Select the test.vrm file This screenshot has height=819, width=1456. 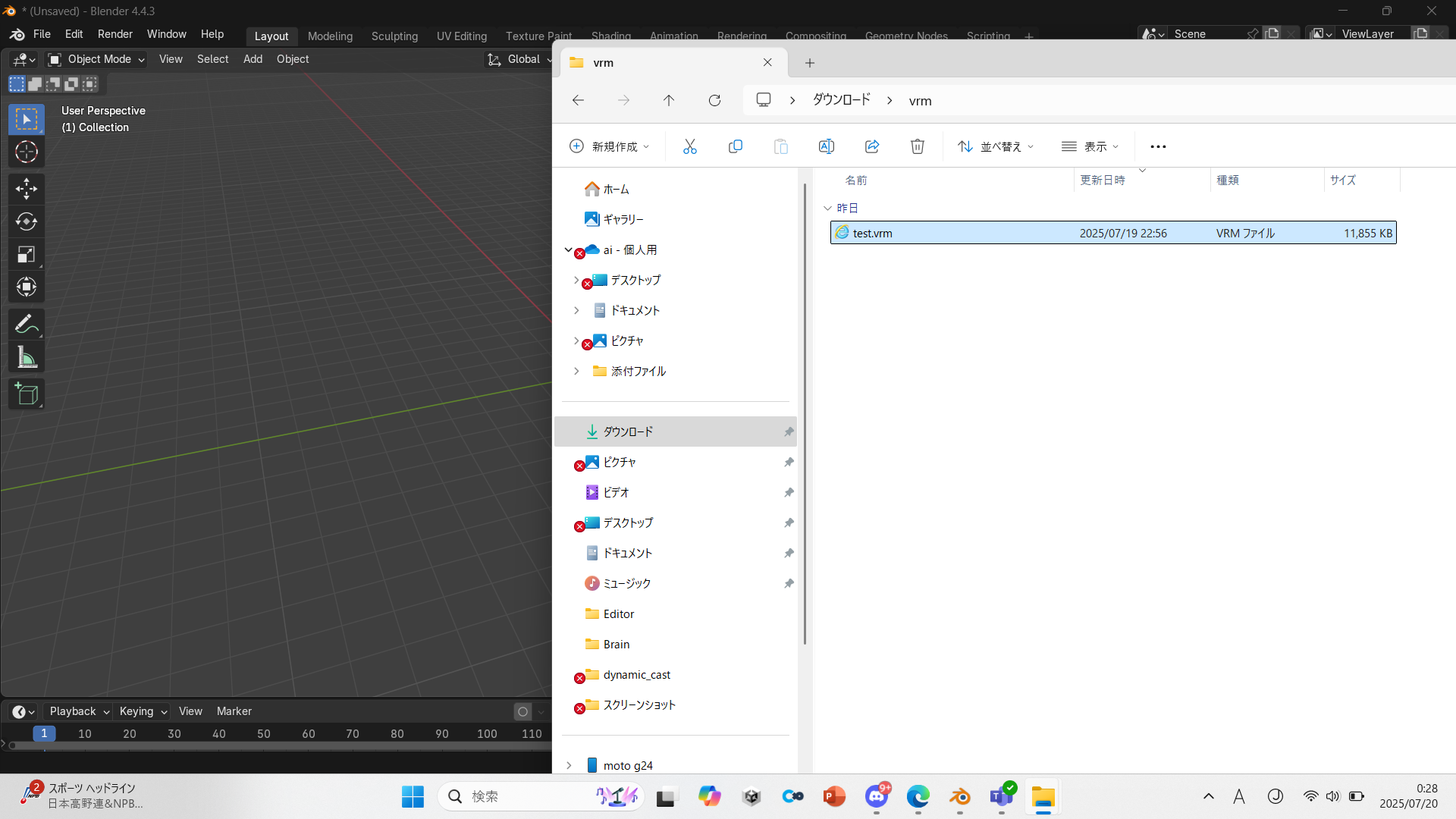click(872, 233)
